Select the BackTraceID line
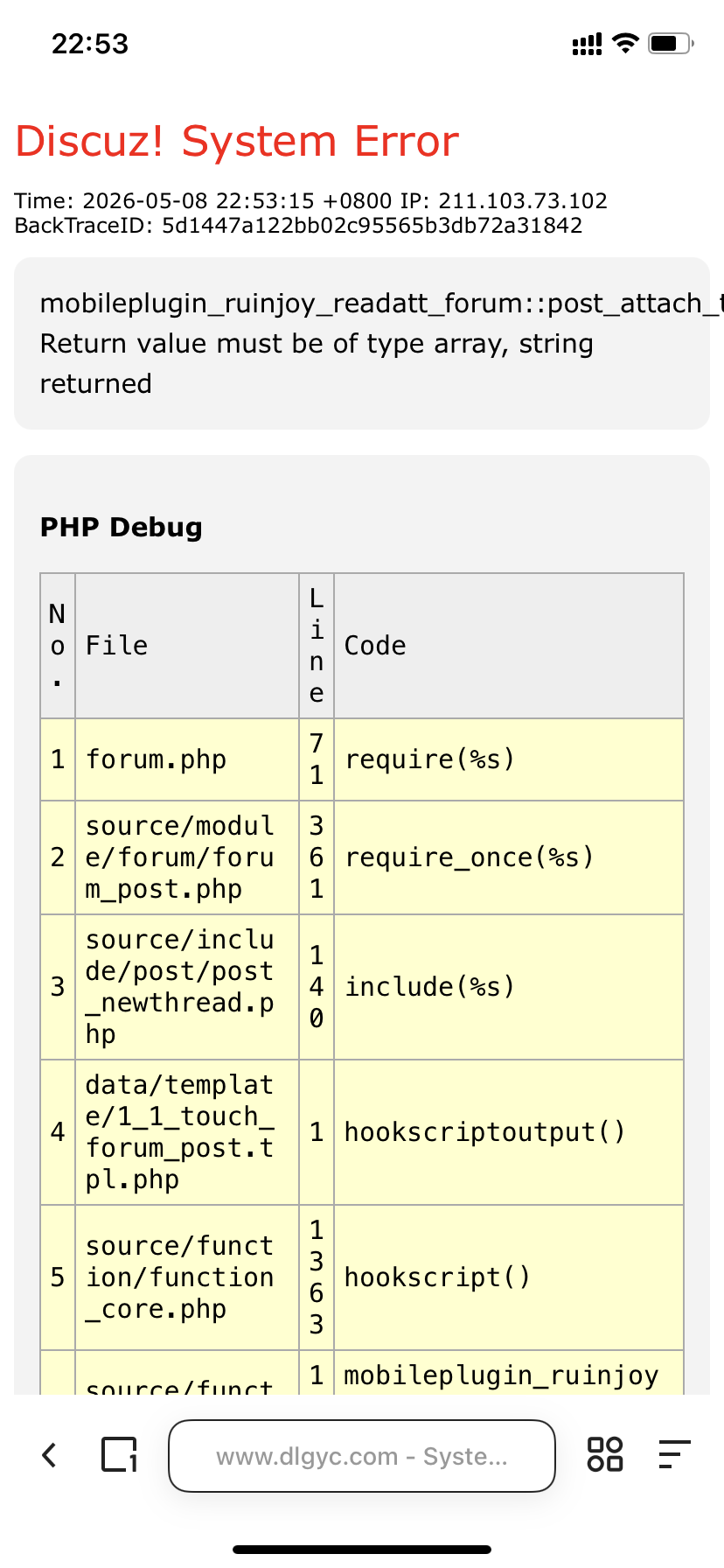This screenshot has width=724, height=1568. click(x=298, y=226)
